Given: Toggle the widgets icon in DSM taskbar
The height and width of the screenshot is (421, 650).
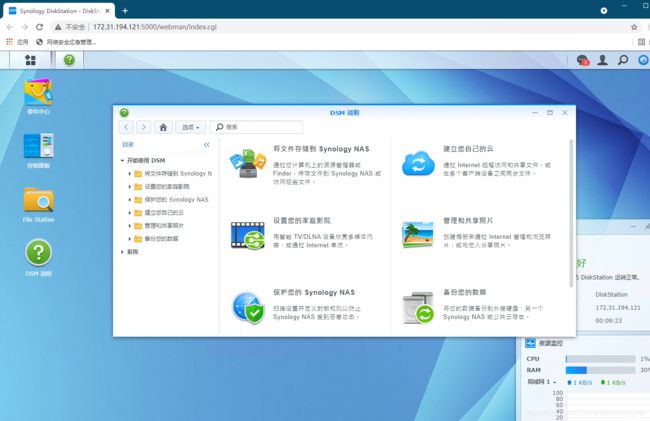Looking at the screenshot, I should click(x=643, y=60).
